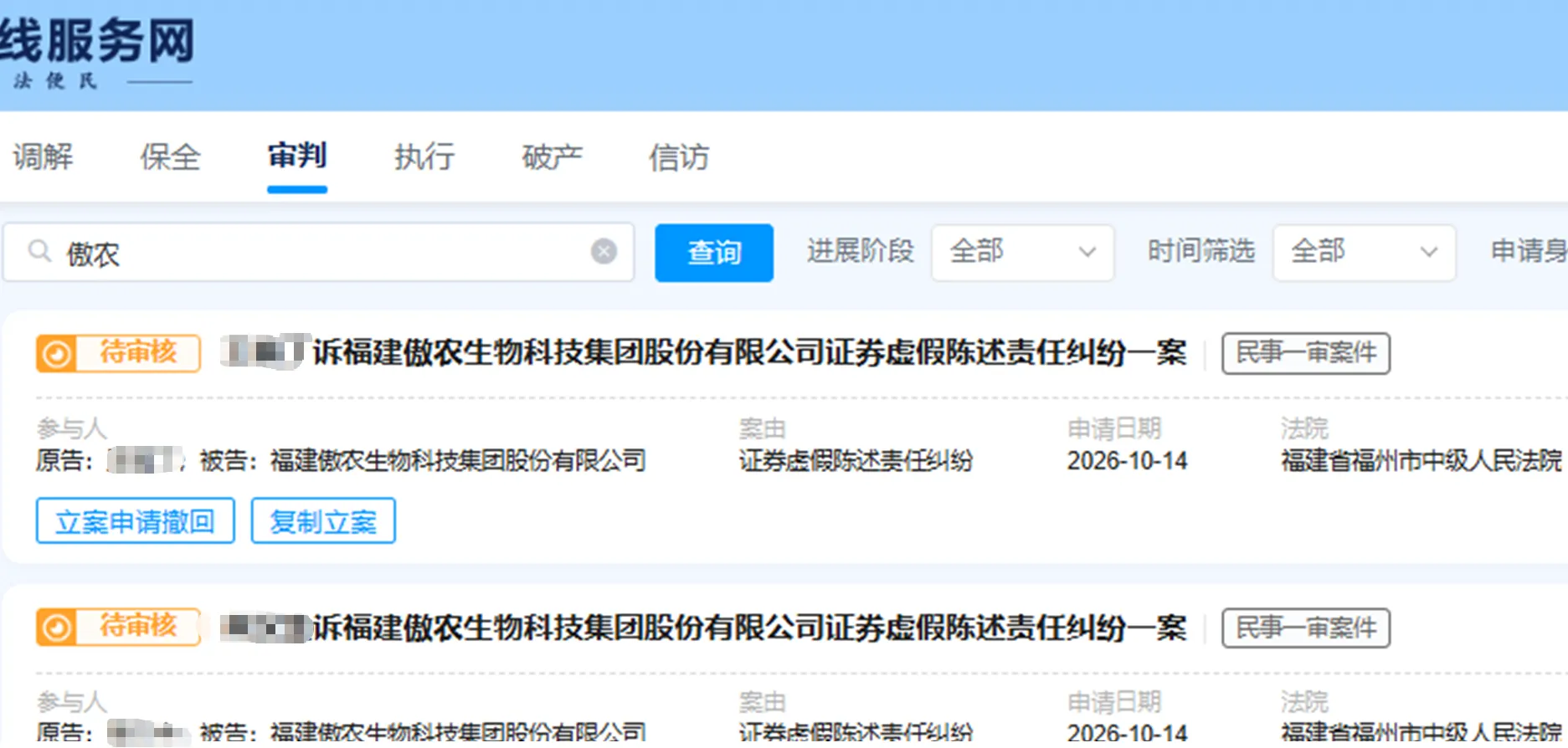Click the first case's 民事一审案件 tag
This screenshot has height=748, width=1568.
(x=1306, y=353)
